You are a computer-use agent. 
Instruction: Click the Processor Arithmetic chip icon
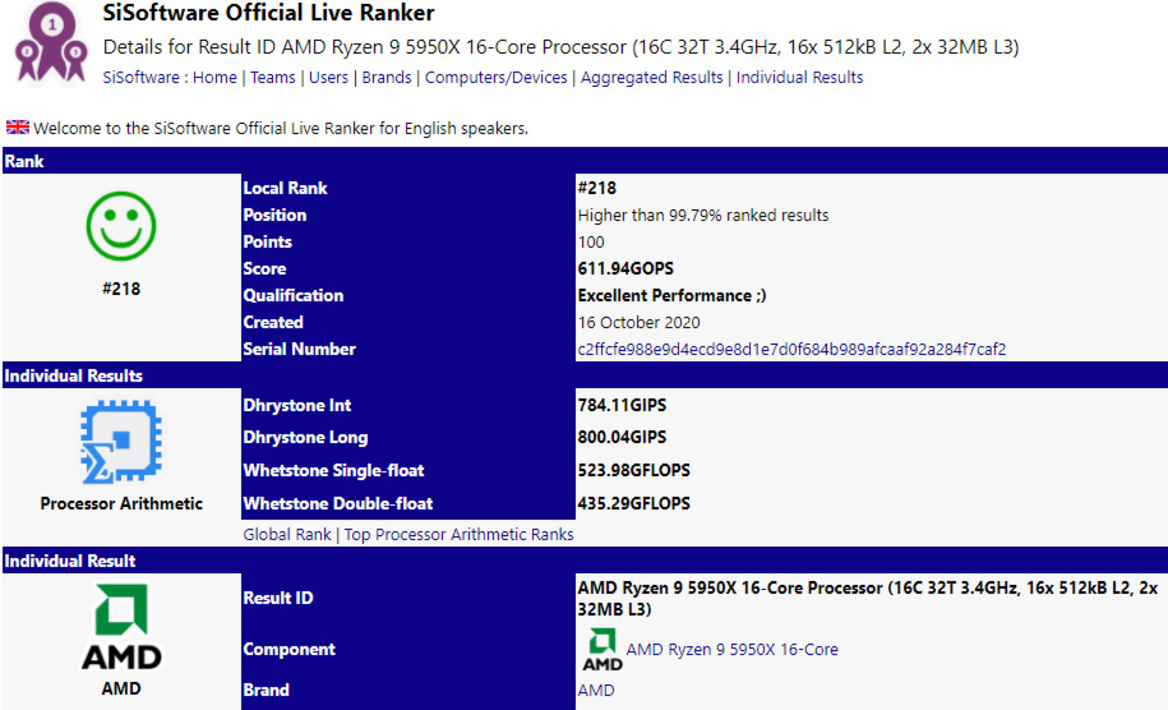tap(121, 442)
